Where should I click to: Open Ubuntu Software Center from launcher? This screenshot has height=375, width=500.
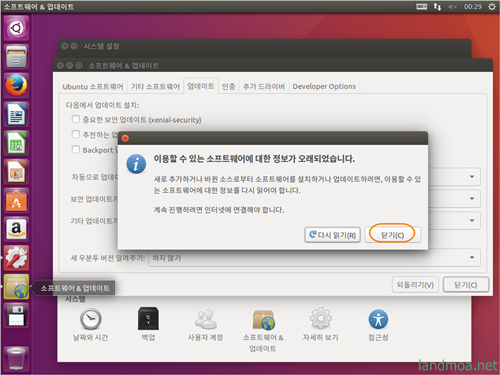coord(16,201)
